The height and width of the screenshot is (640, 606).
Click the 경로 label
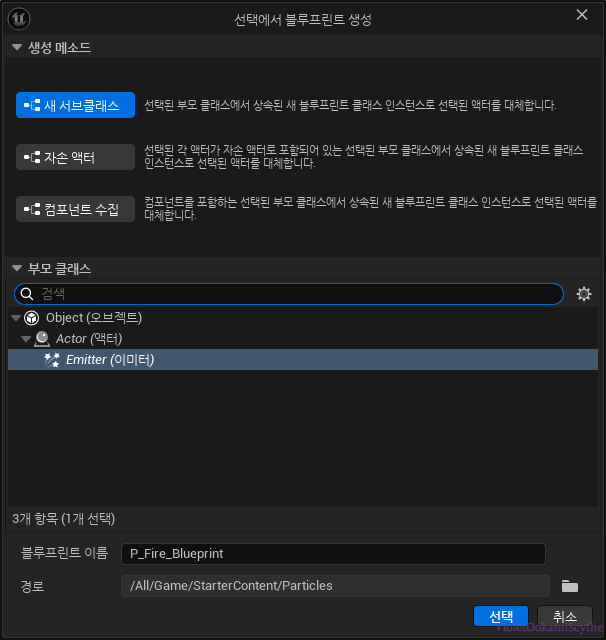(32, 587)
